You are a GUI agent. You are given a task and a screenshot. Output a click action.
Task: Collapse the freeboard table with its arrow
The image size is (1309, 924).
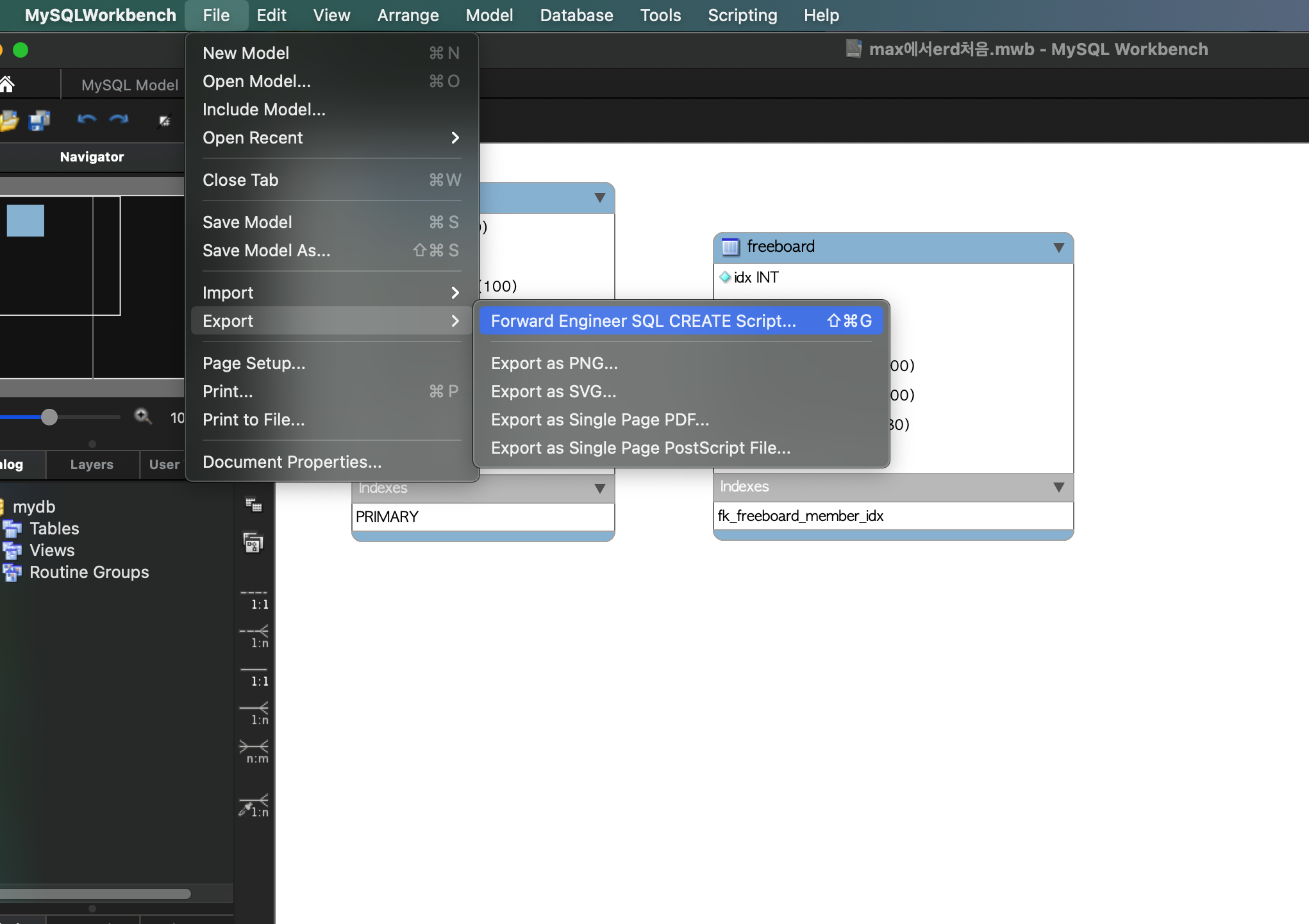pos(1058,247)
